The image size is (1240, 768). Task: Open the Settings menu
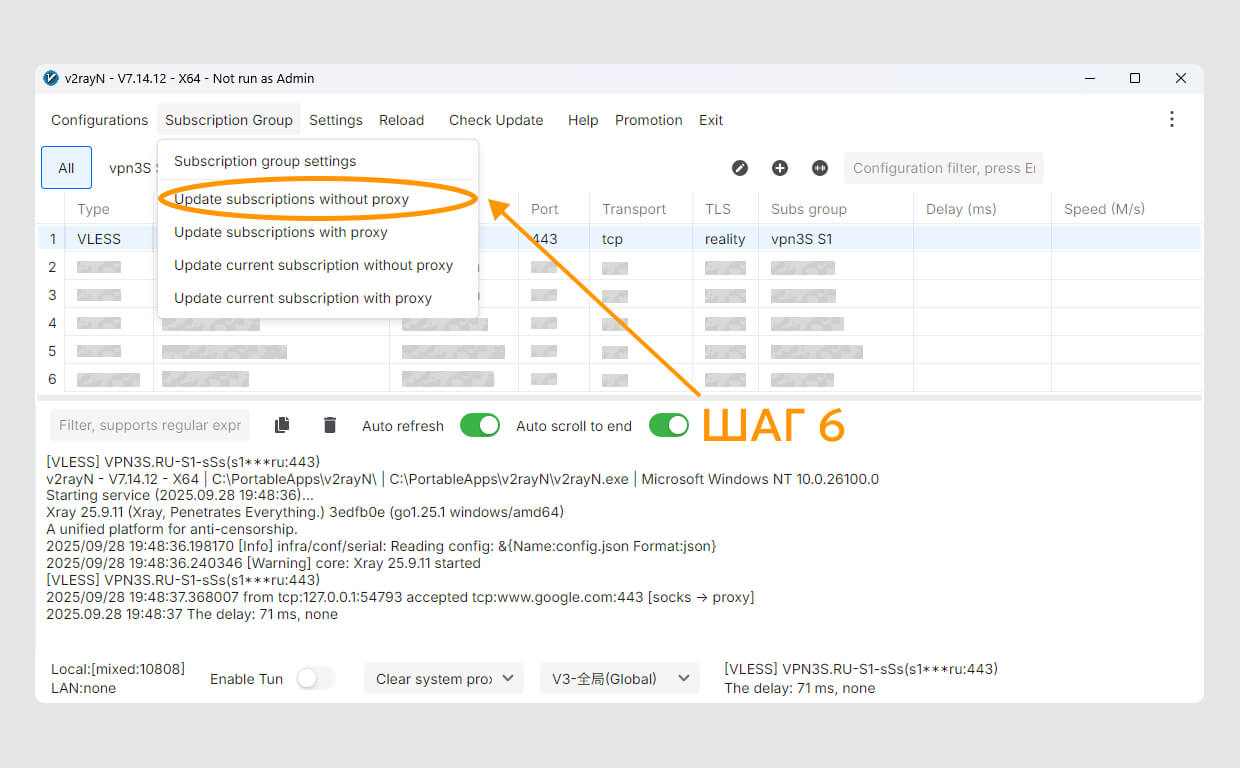(335, 119)
